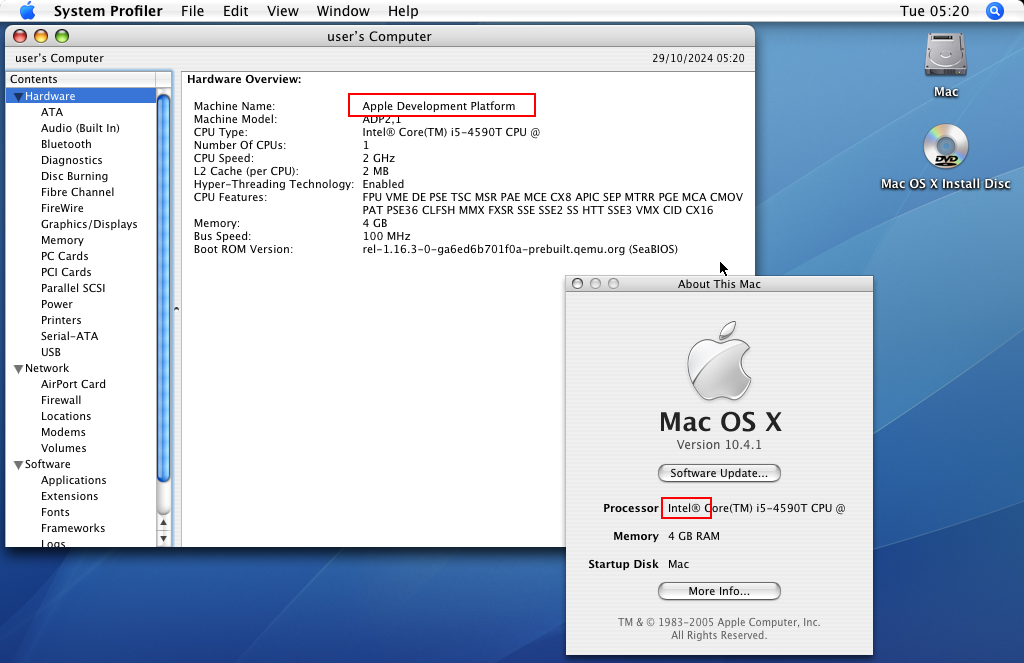Open the Apple menu
Image resolution: width=1024 pixels, height=663 pixels.
(x=27, y=11)
